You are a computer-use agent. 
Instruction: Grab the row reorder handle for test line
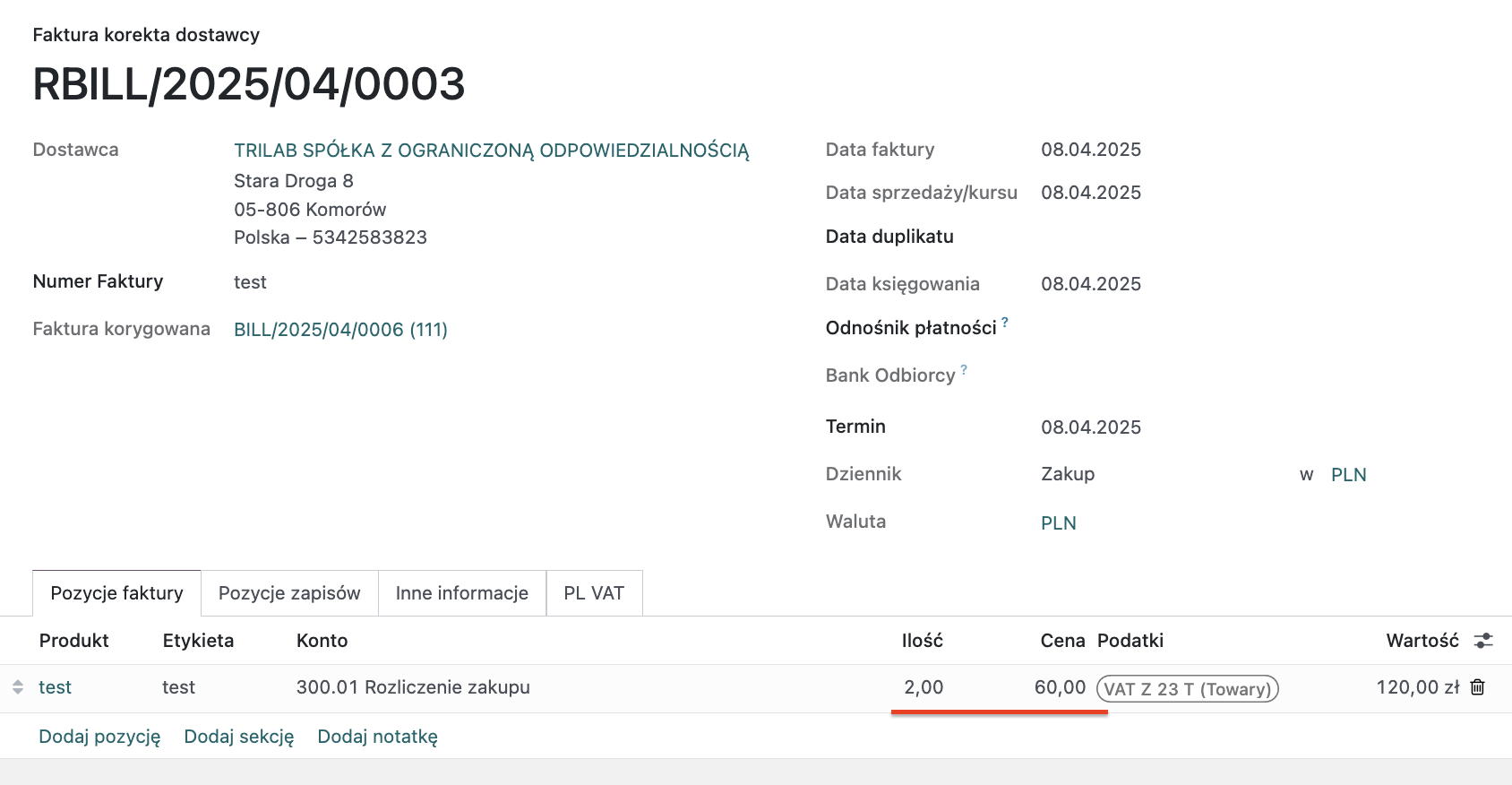tap(18, 687)
